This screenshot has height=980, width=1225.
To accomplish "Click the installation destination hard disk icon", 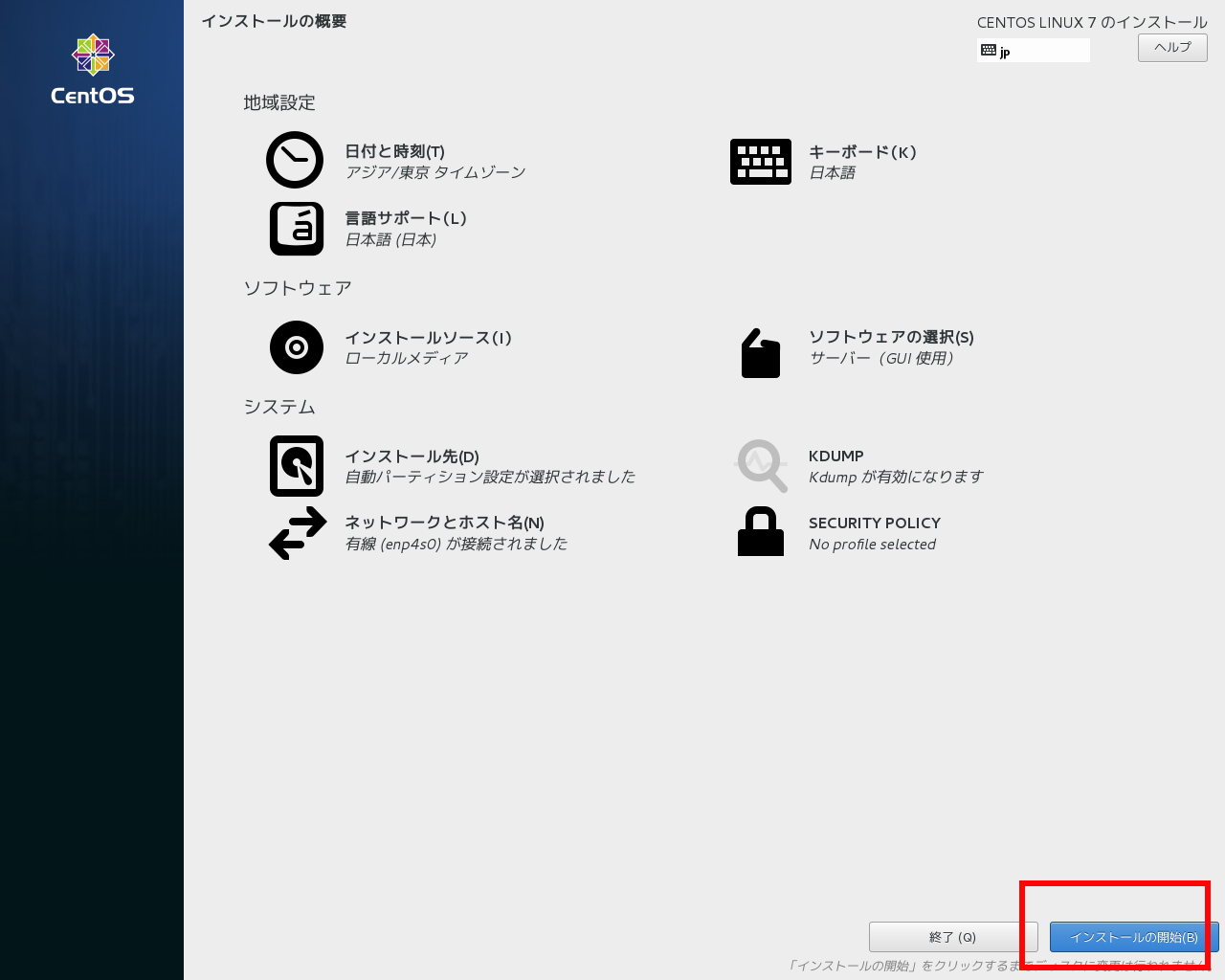I will (x=297, y=466).
